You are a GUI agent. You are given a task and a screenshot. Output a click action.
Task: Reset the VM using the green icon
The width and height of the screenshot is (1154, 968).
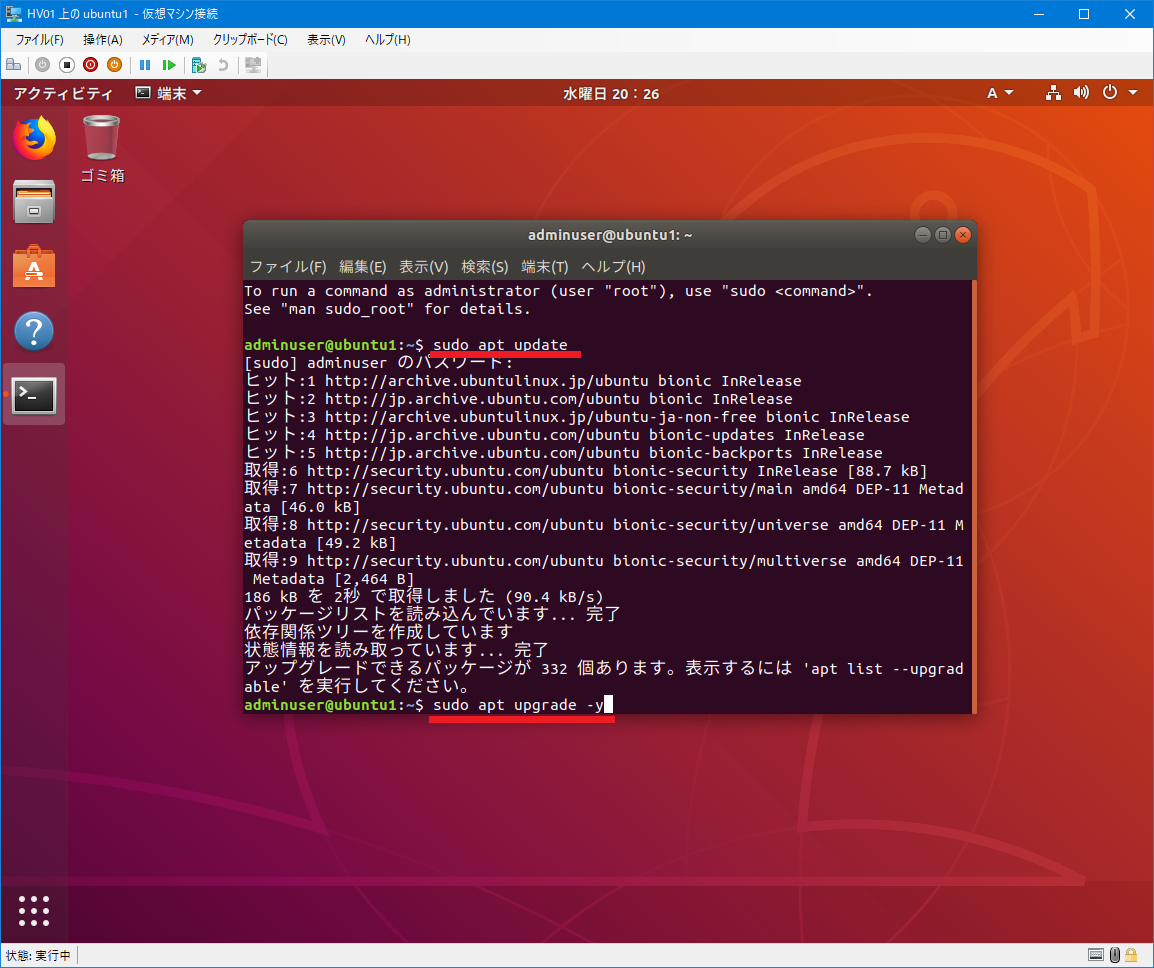pyautogui.click(x=169, y=65)
